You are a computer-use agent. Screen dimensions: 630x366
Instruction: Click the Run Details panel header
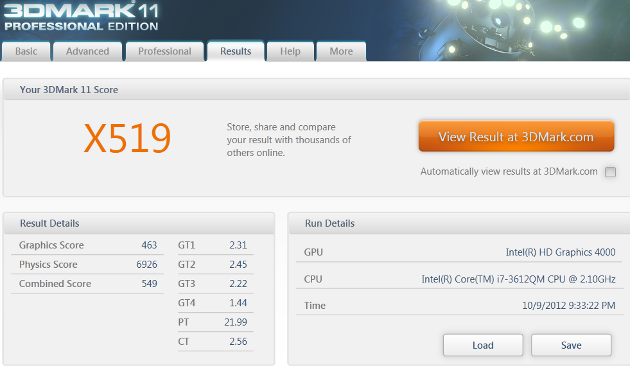459,223
